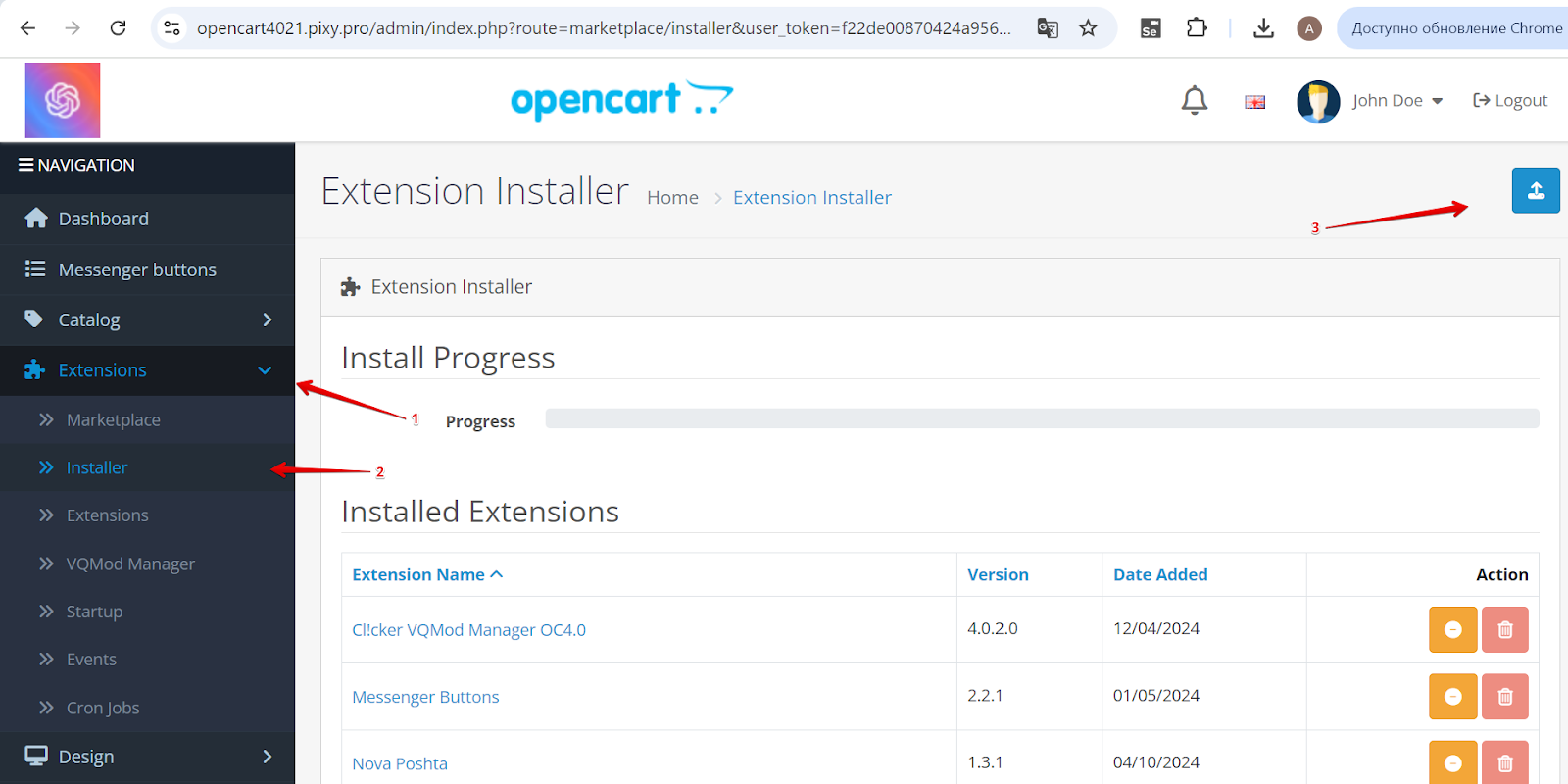Open the Nova Poshta extension link
The image size is (1568, 784).
400,763
